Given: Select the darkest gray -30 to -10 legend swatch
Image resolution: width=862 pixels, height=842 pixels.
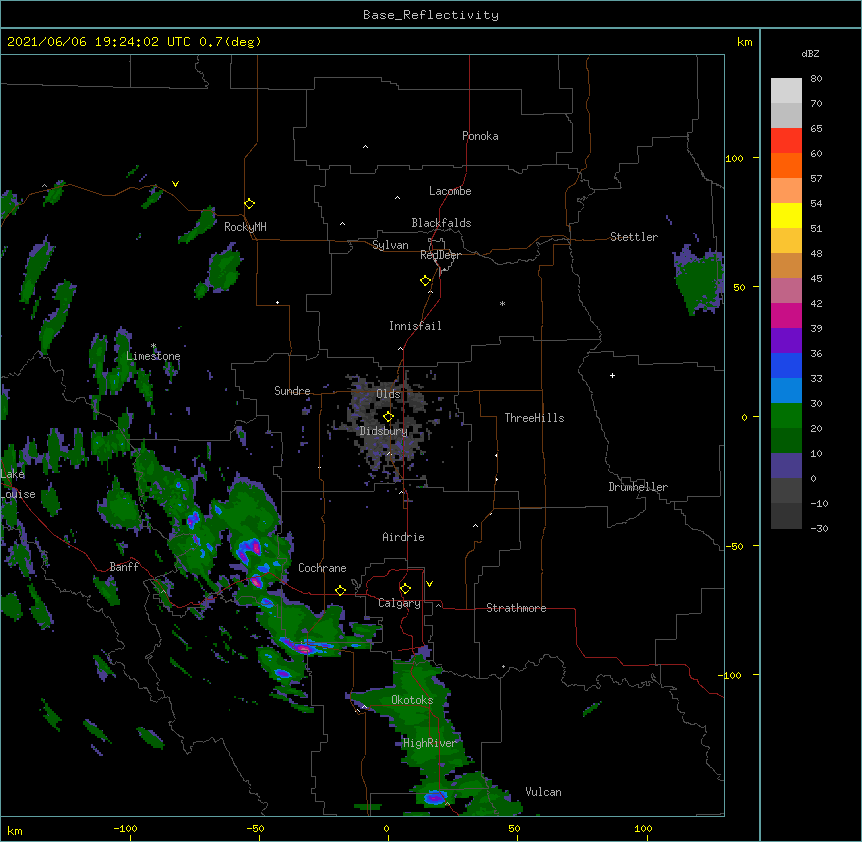Looking at the screenshot, I should click(x=786, y=516).
